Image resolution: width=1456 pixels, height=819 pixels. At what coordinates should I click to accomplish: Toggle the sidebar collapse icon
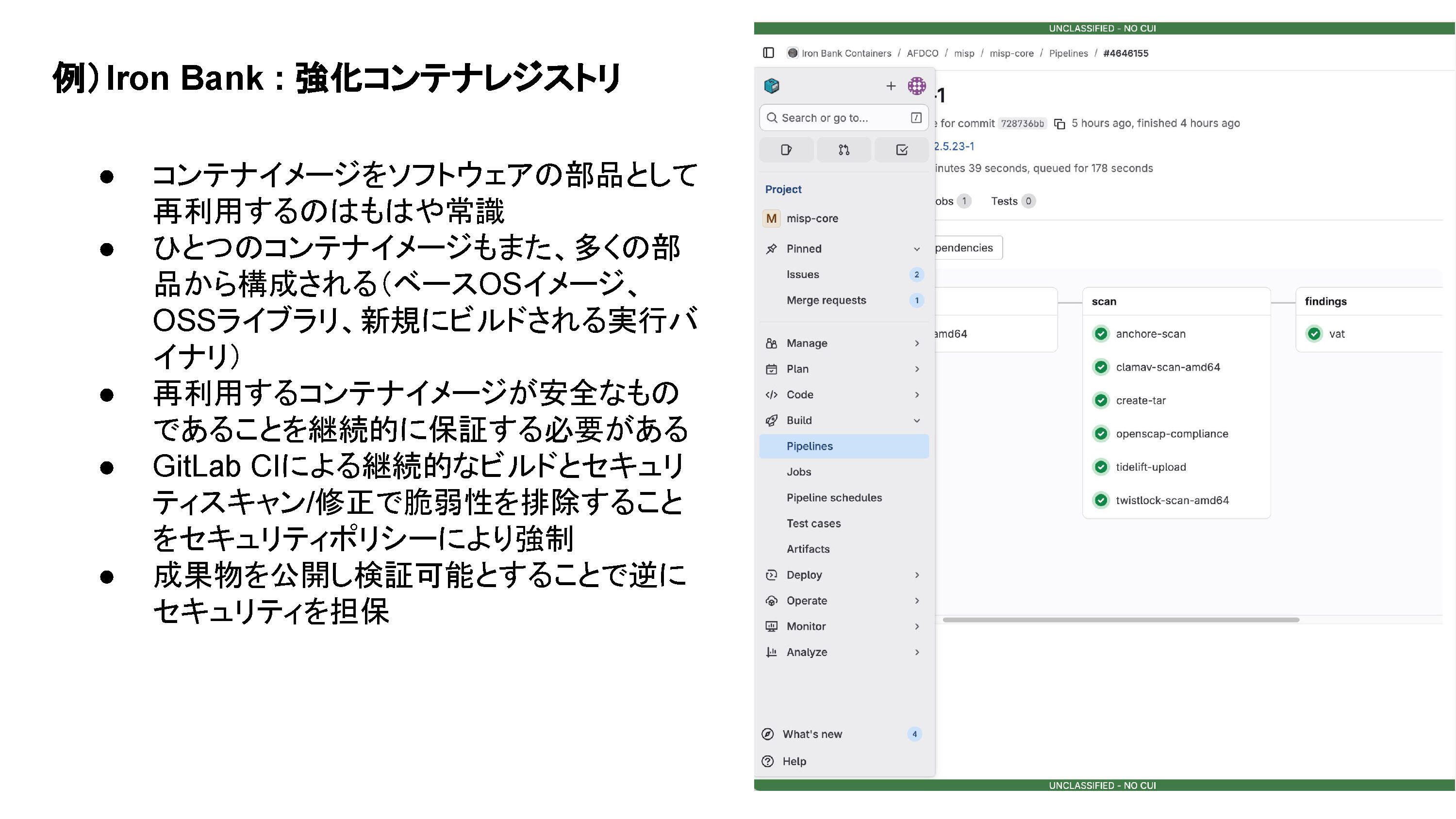[768, 52]
